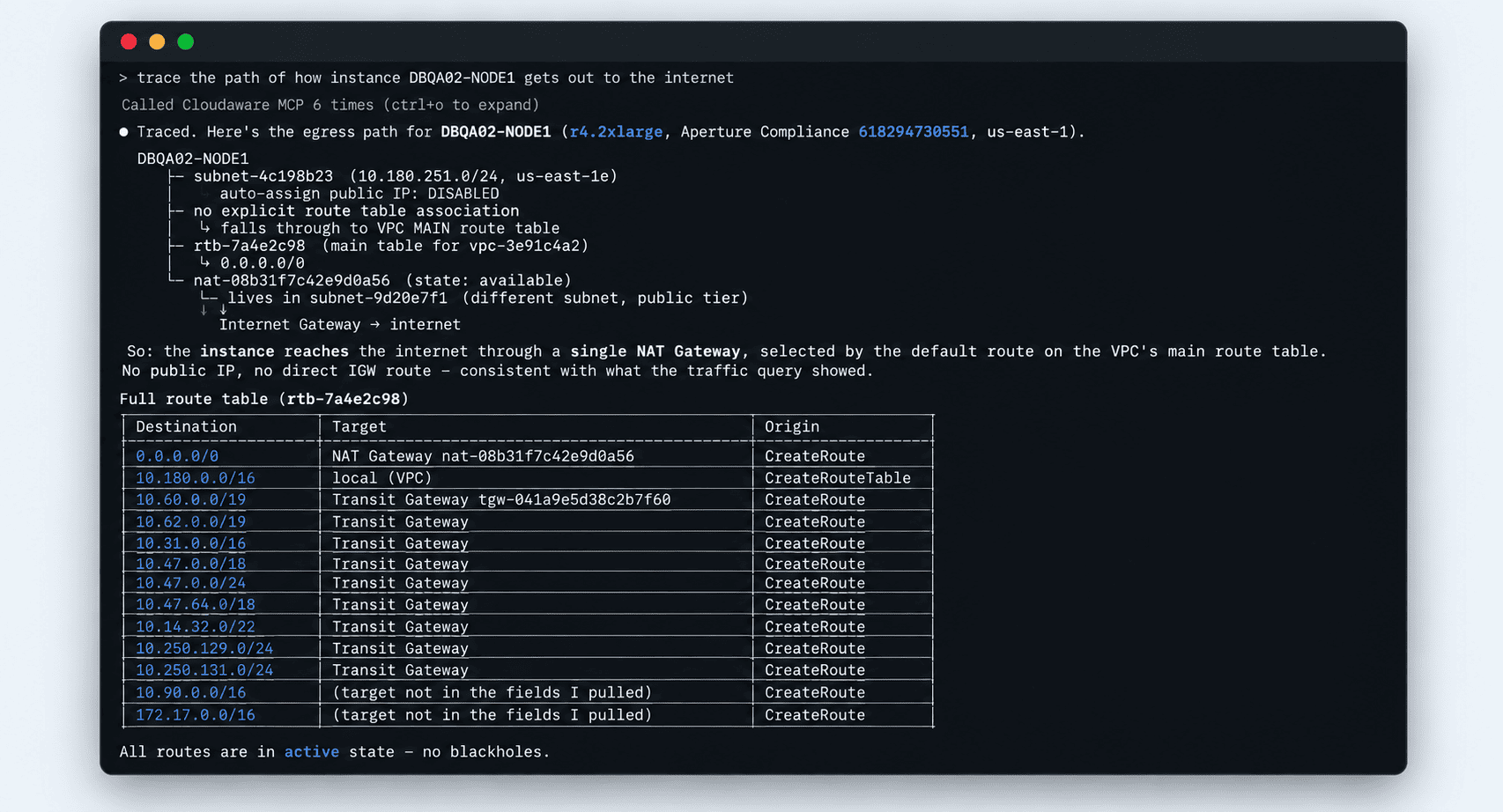Click the 172.17.0.0/16 destination
The image size is (1503, 812).
(195, 714)
